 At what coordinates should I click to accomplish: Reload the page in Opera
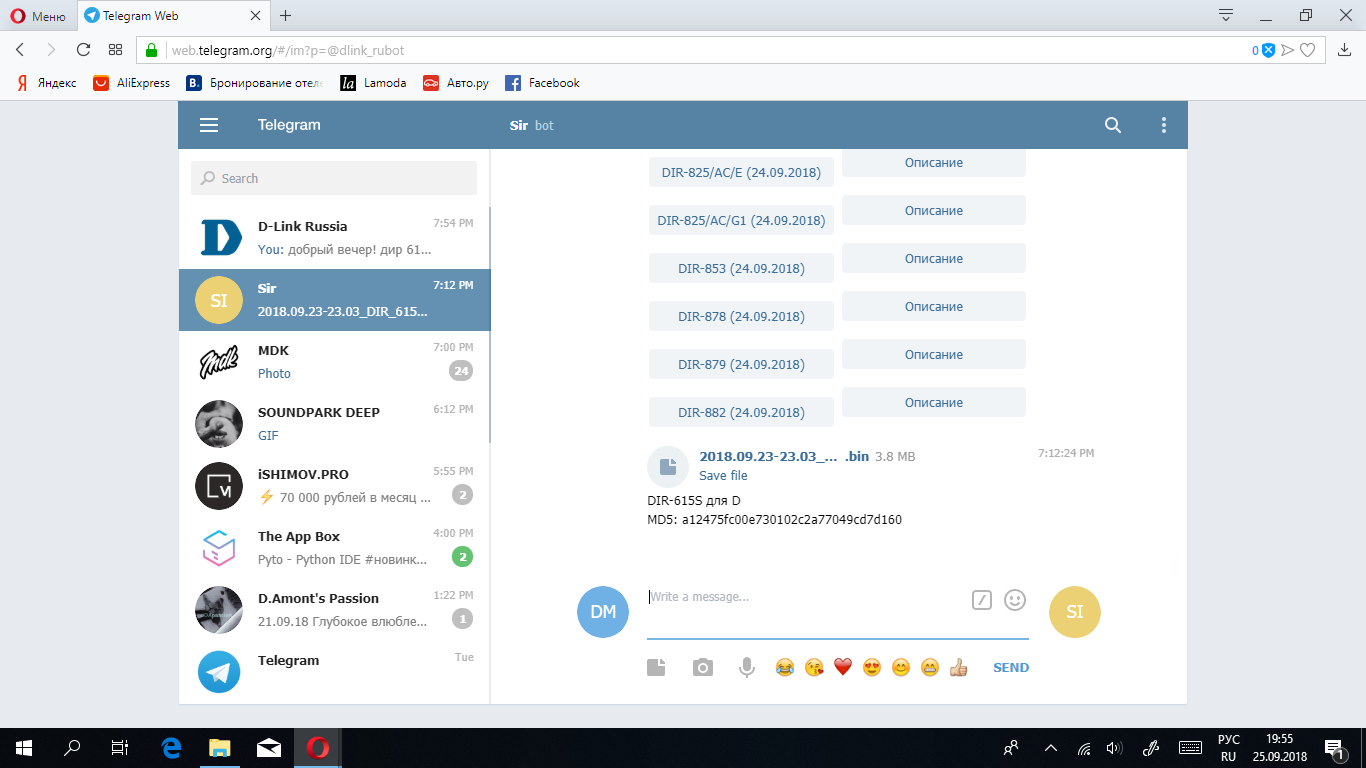tap(83, 50)
